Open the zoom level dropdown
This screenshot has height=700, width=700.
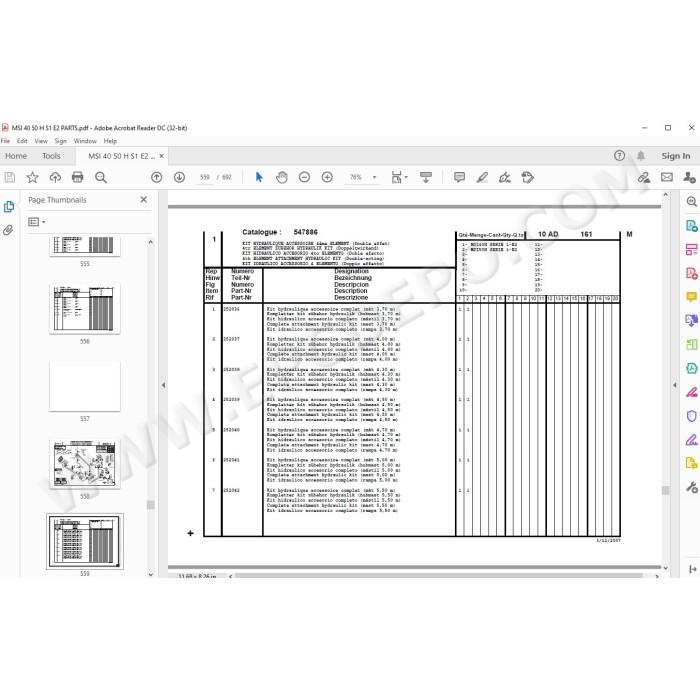pos(374,177)
